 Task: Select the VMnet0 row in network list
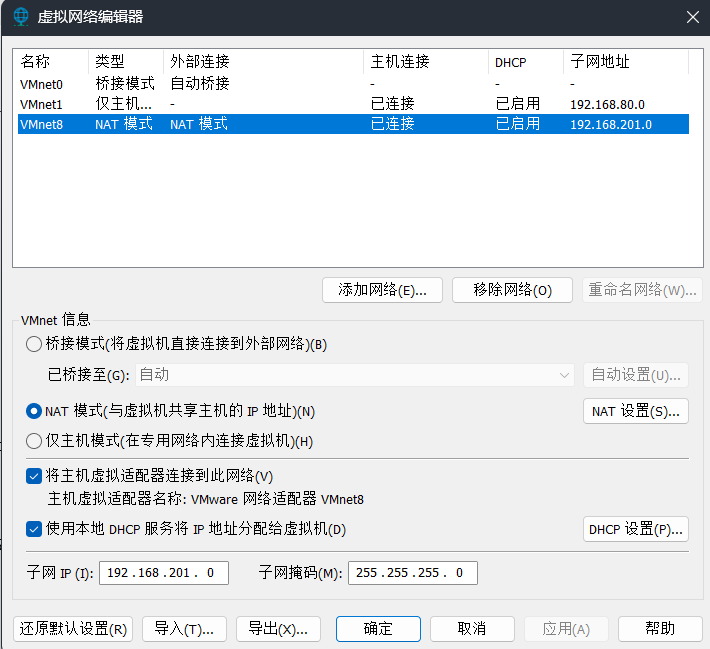point(42,84)
